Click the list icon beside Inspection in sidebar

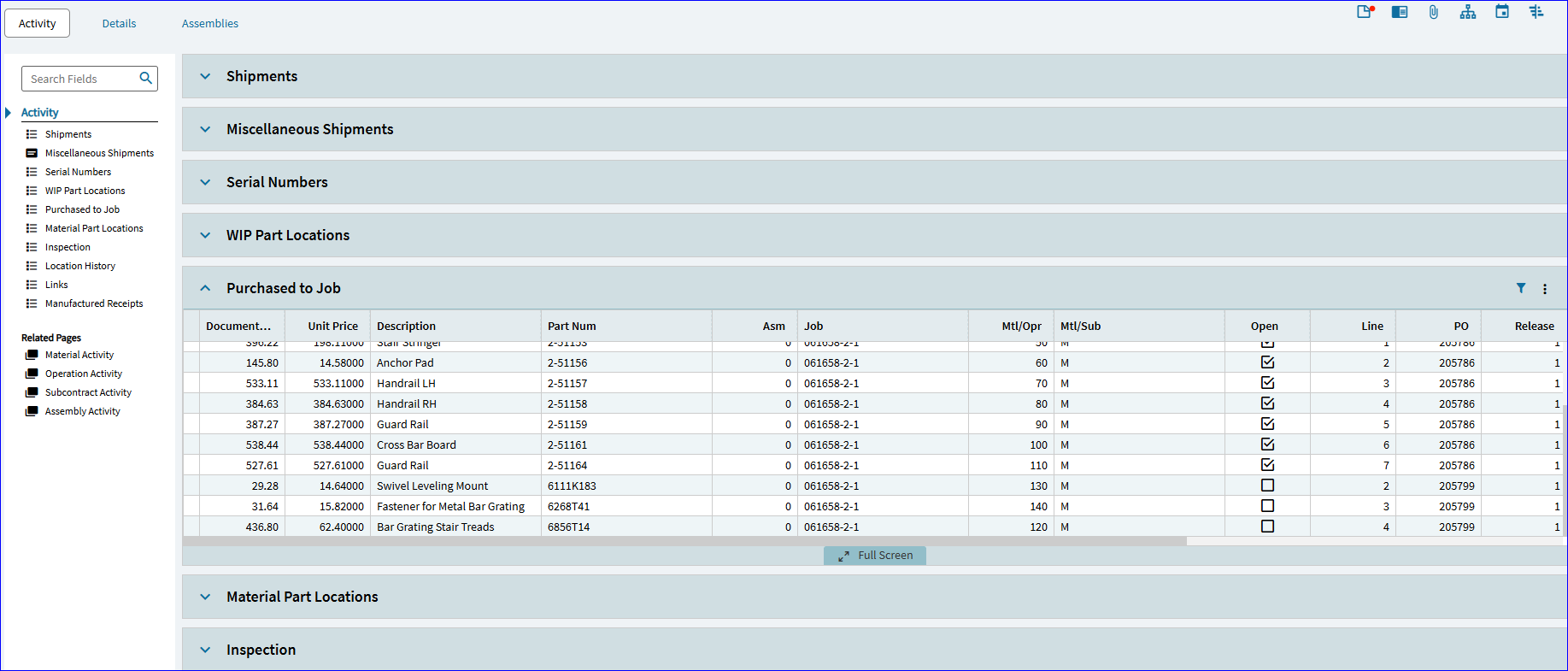coord(32,247)
